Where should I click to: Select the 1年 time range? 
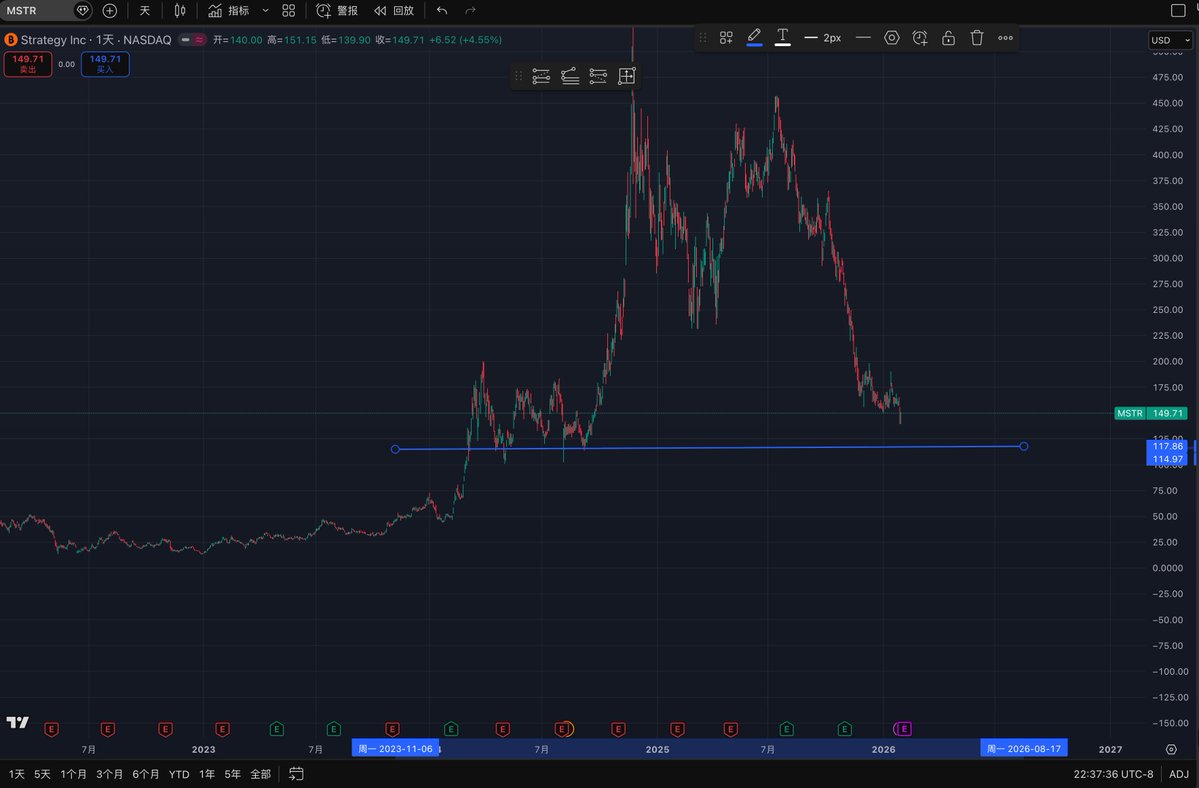tap(207, 774)
